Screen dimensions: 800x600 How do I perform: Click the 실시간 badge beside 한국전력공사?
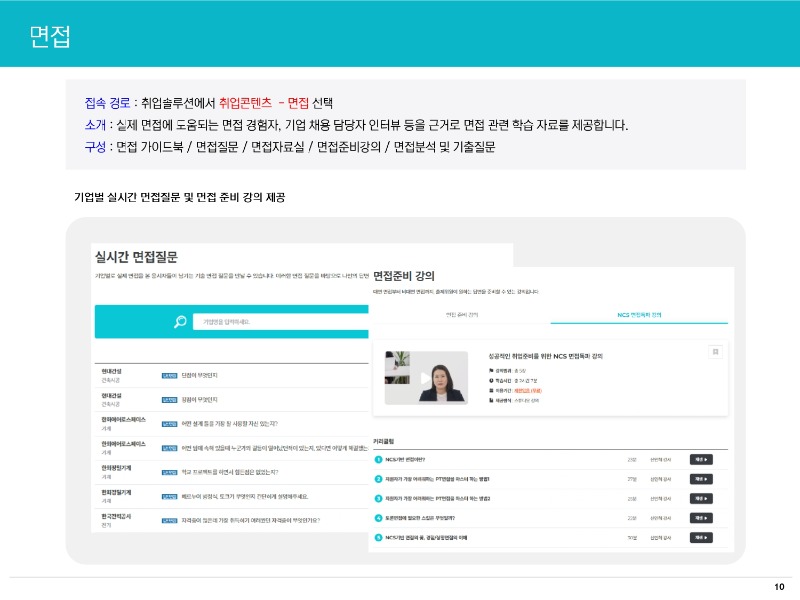(x=169, y=518)
